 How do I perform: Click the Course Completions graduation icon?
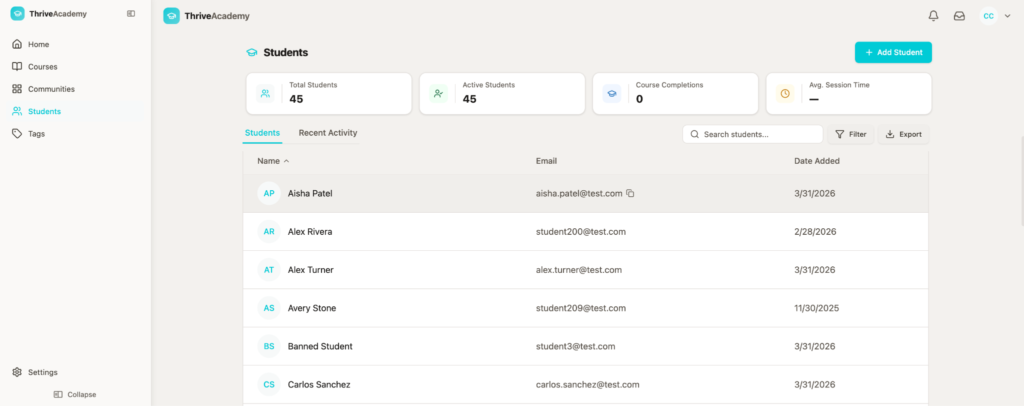click(611, 93)
